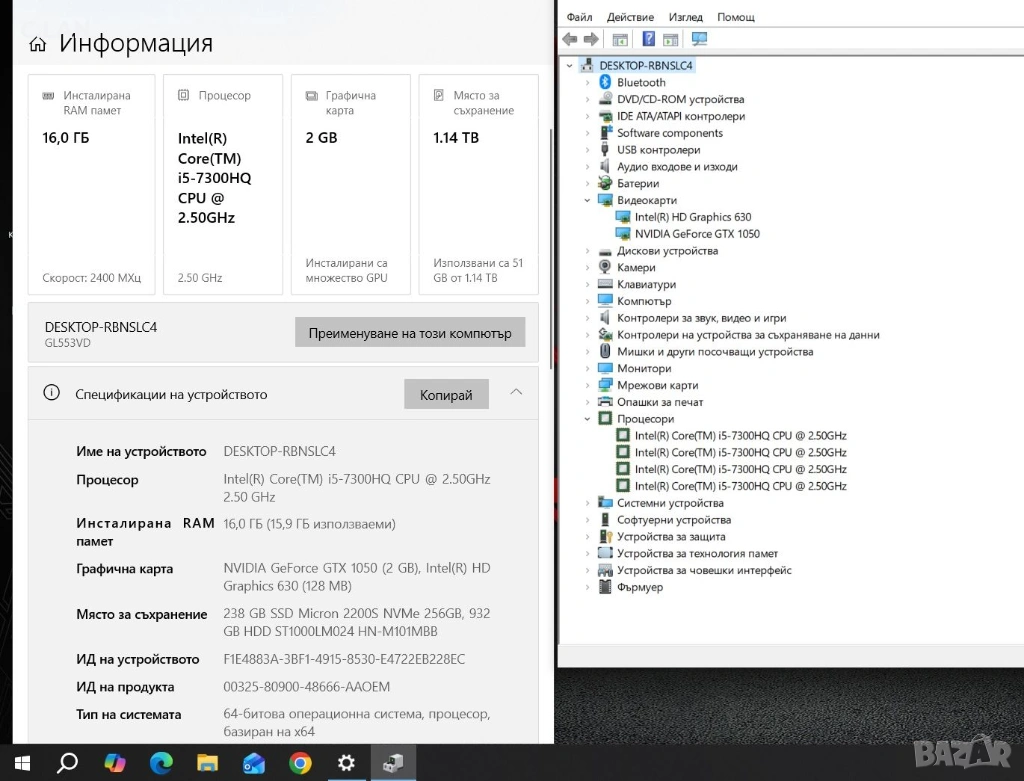
Task: Click Scan for hardware changes monitor icon
Action: click(x=699, y=39)
